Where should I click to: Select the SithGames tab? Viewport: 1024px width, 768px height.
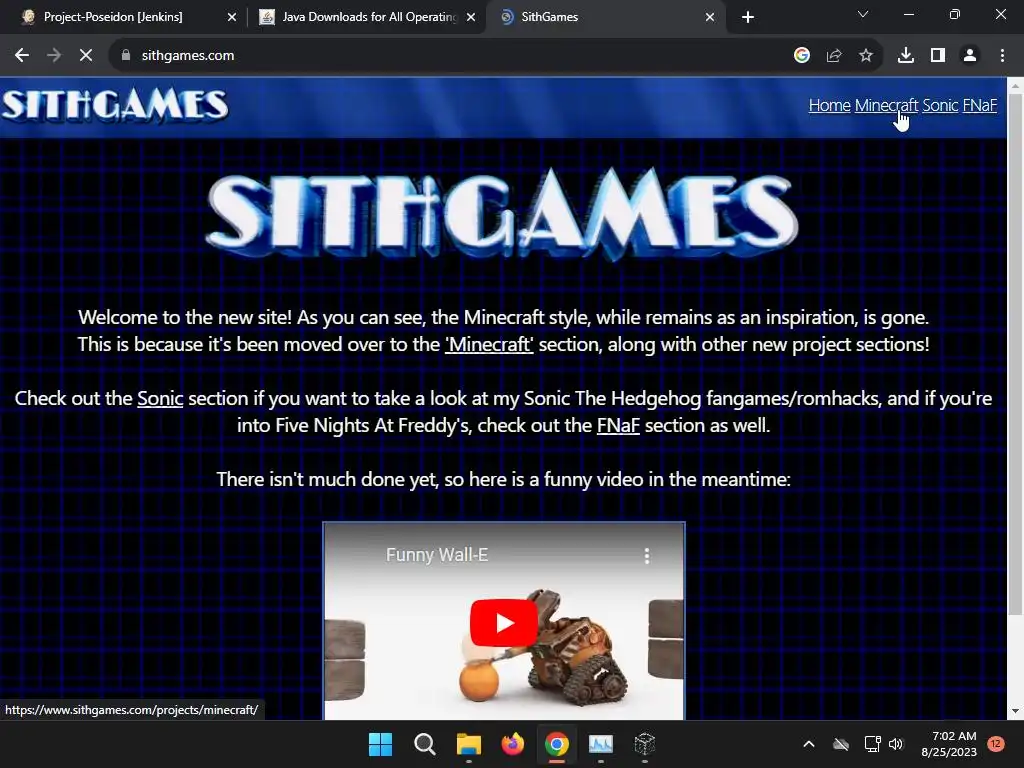pos(604,17)
